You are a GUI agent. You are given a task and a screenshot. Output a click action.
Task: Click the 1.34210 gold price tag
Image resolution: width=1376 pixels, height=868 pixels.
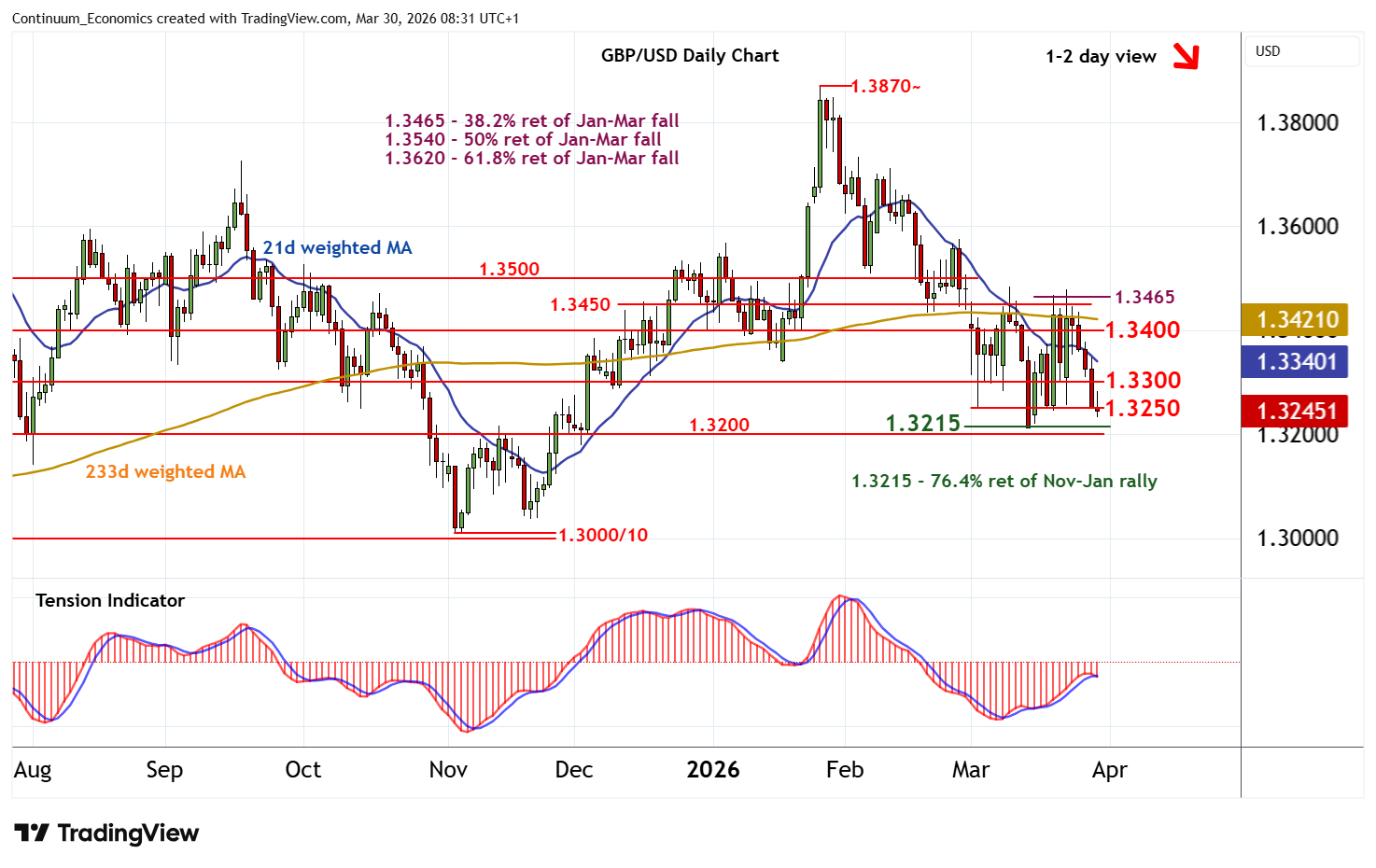pyautogui.click(x=1294, y=320)
